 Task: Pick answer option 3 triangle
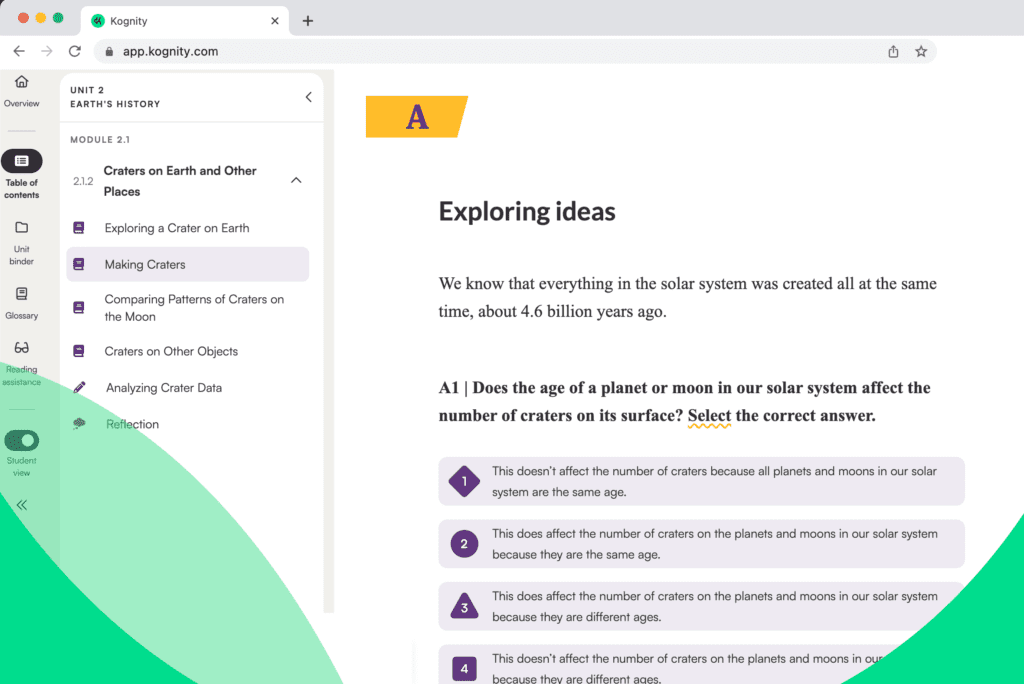464,606
